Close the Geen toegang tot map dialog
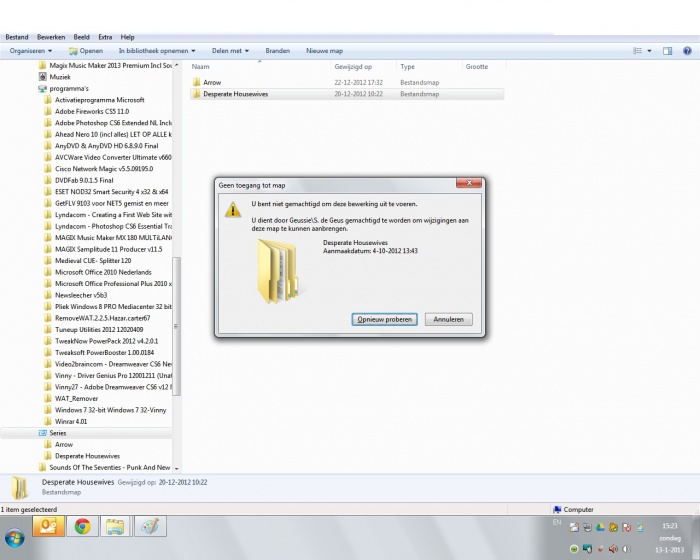700x560 pixels. 469,183
